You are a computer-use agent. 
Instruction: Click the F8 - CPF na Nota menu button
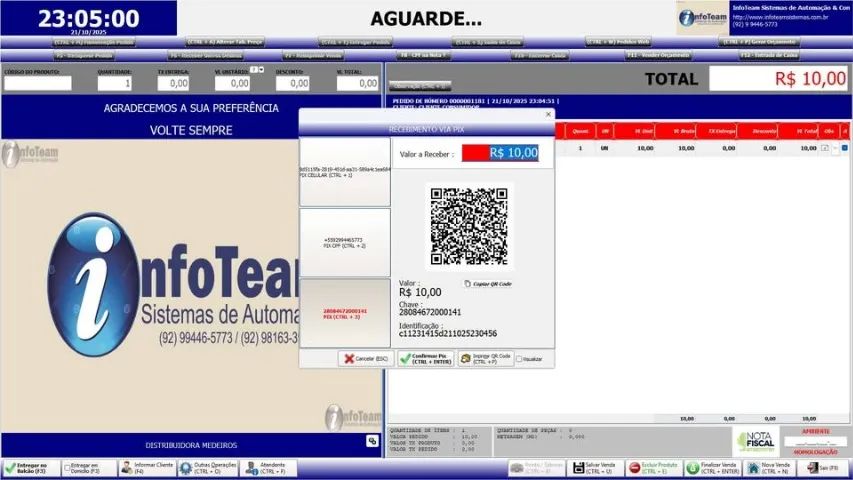424,56
